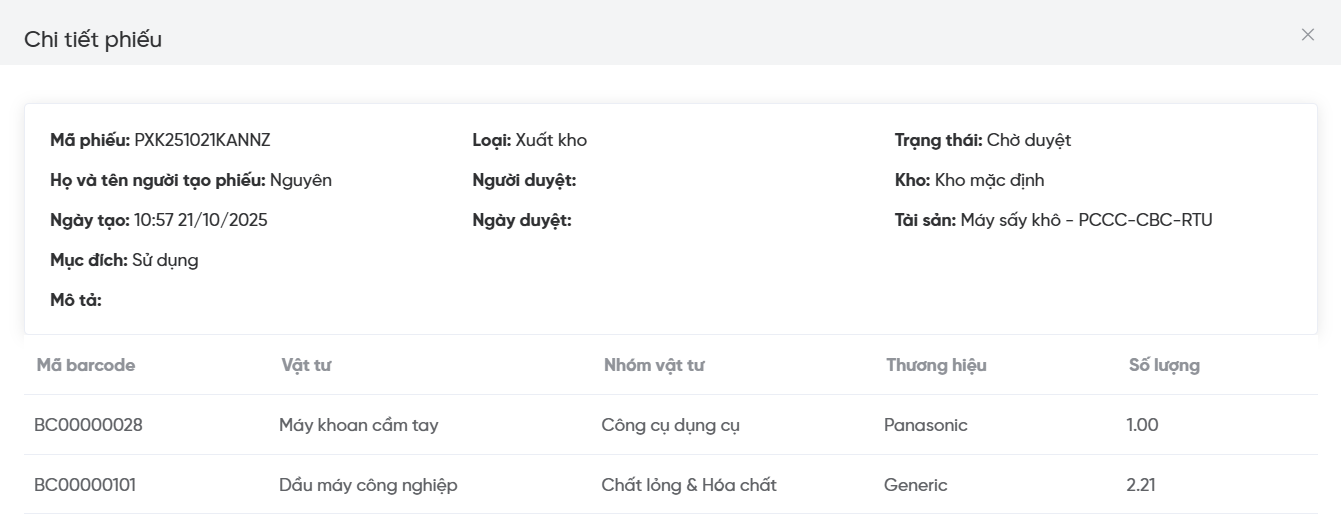Click the Generic brand cell
Screen dimensions: 1341x532
(x=916, y=485)
